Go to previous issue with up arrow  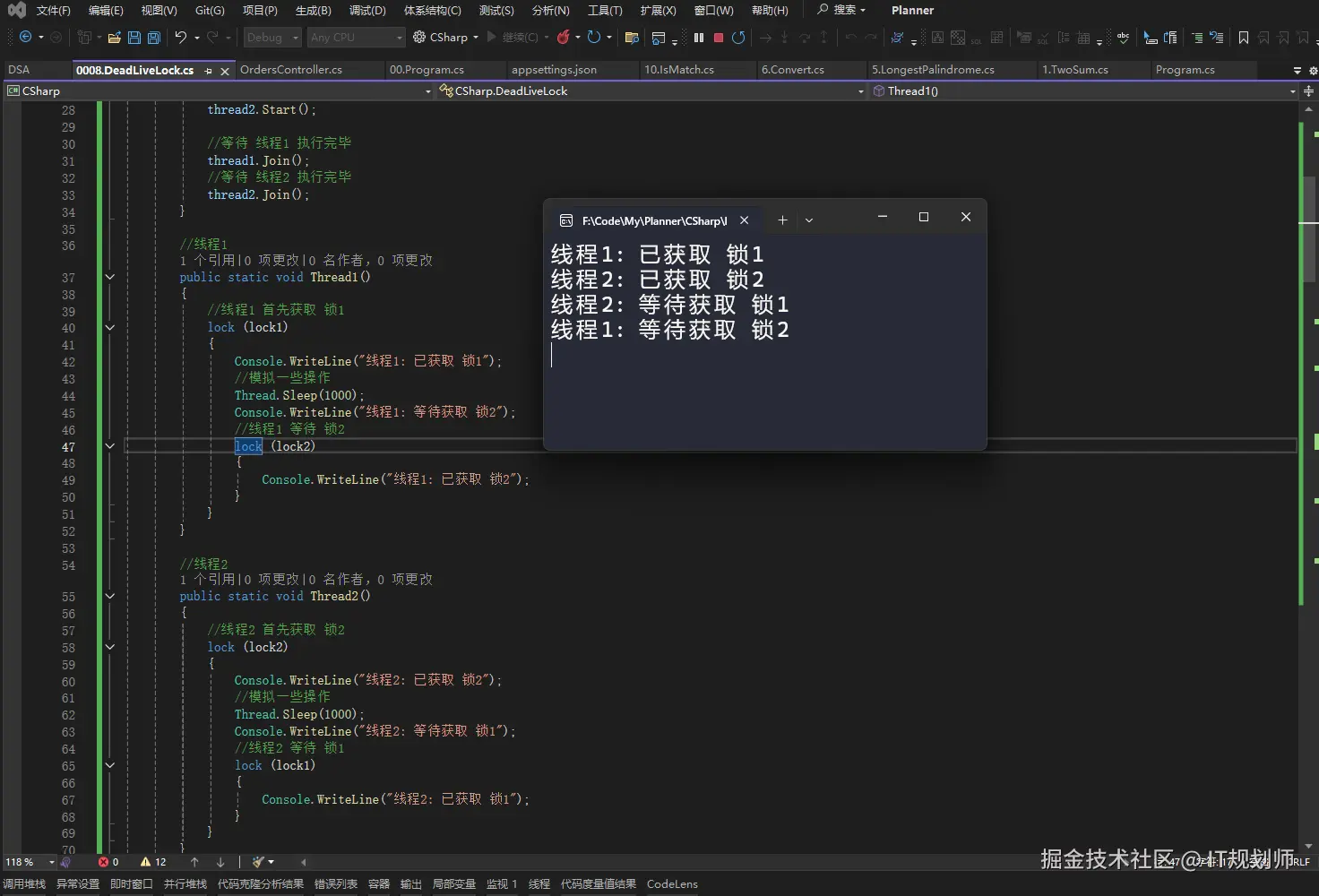pos(194,862)
